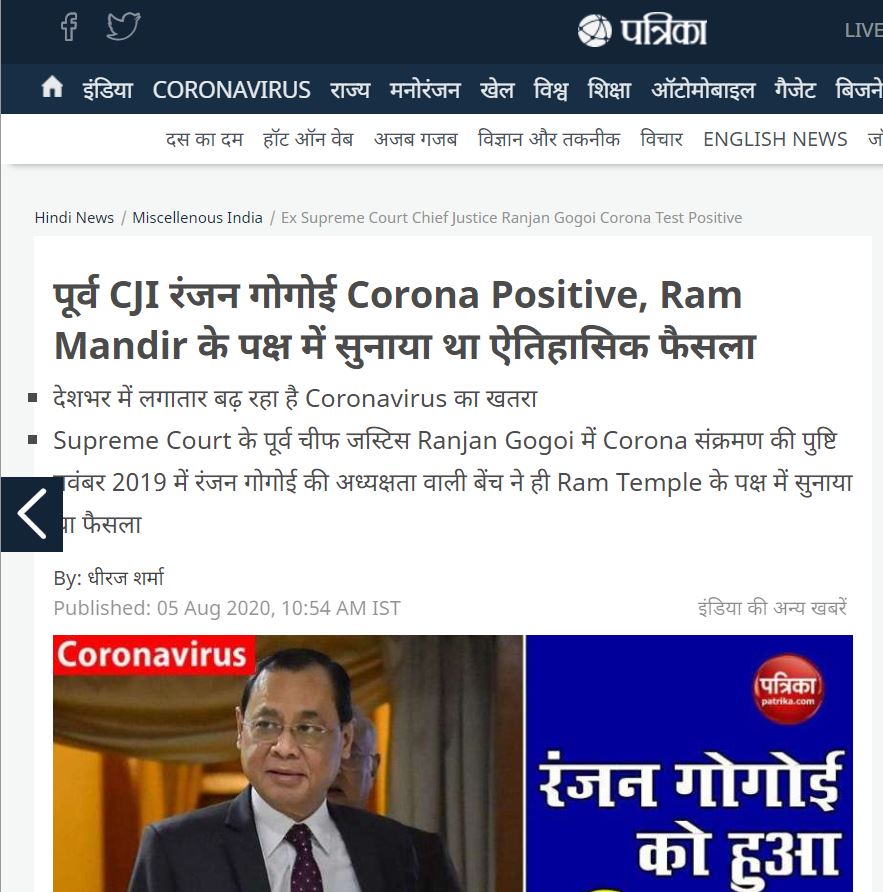This screenshot has width=883, height=892.
Task: Select the खेल menu item
Action: [497, 90]
